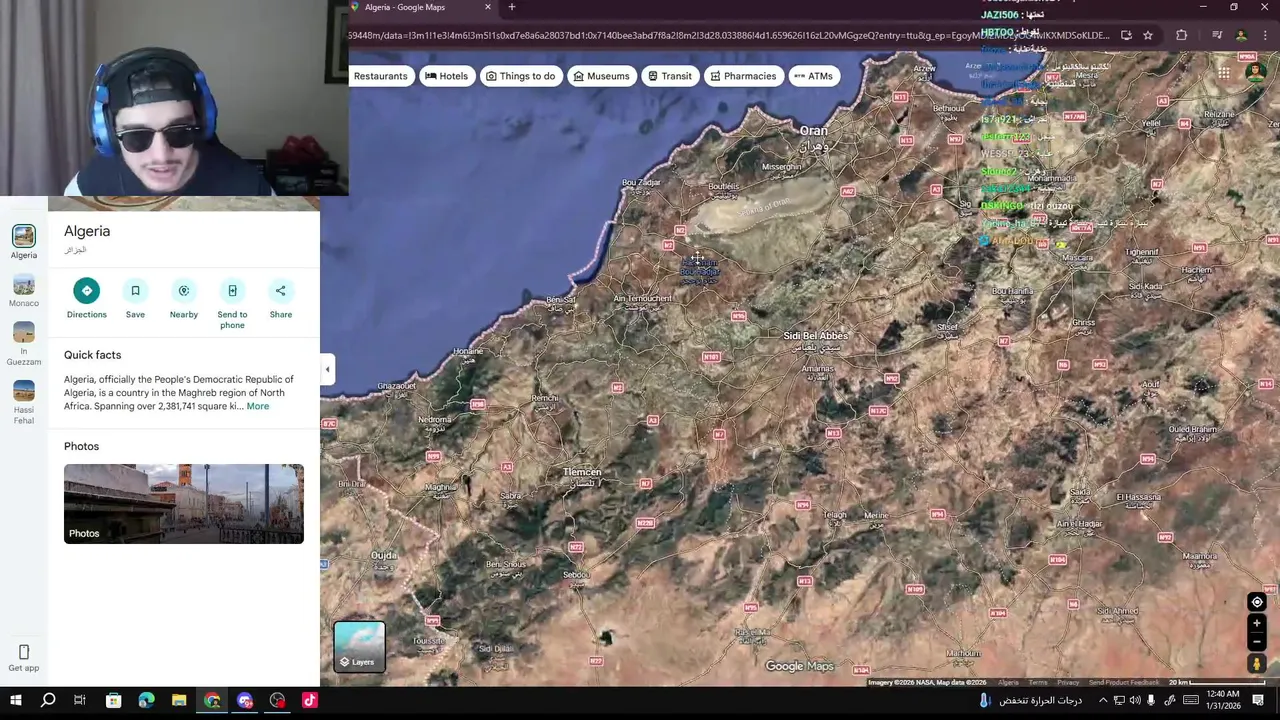The image size is (1280, 720).
Task: Click the Algeria link in map footer
Action: pyautogui.click(x=1008, y=682)
